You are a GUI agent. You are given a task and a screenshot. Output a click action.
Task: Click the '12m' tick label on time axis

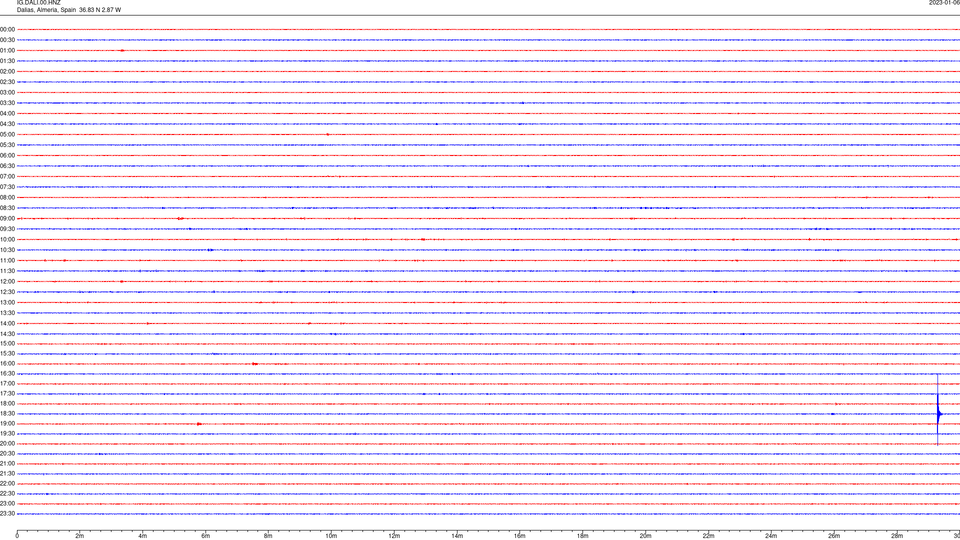(394, 536)
